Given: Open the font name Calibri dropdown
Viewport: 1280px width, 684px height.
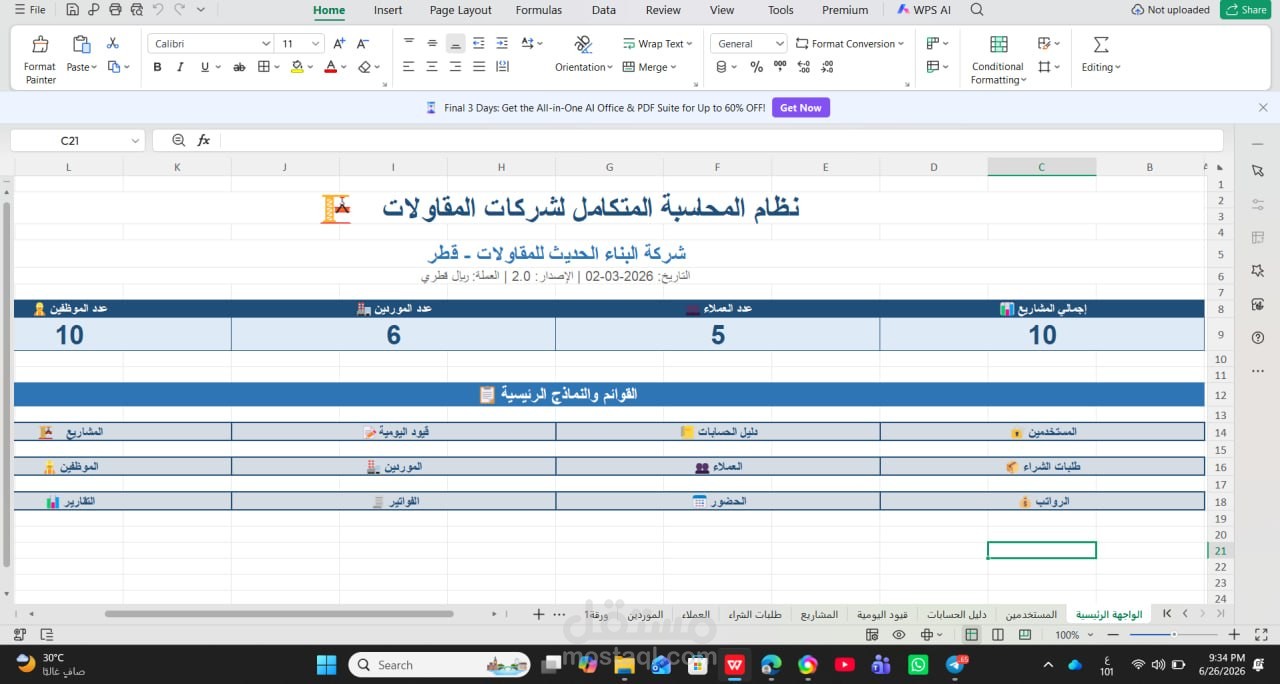Looking at the screenshot, I should click(266, 44).
